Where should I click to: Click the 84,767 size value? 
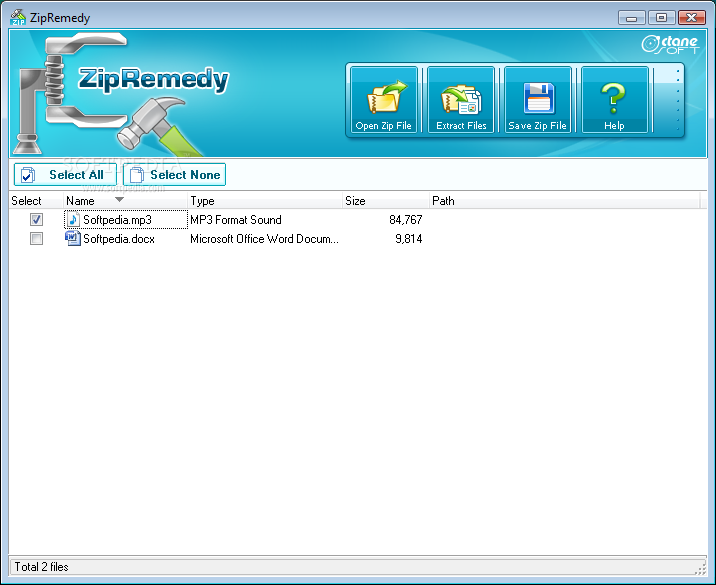pos(405,220)
